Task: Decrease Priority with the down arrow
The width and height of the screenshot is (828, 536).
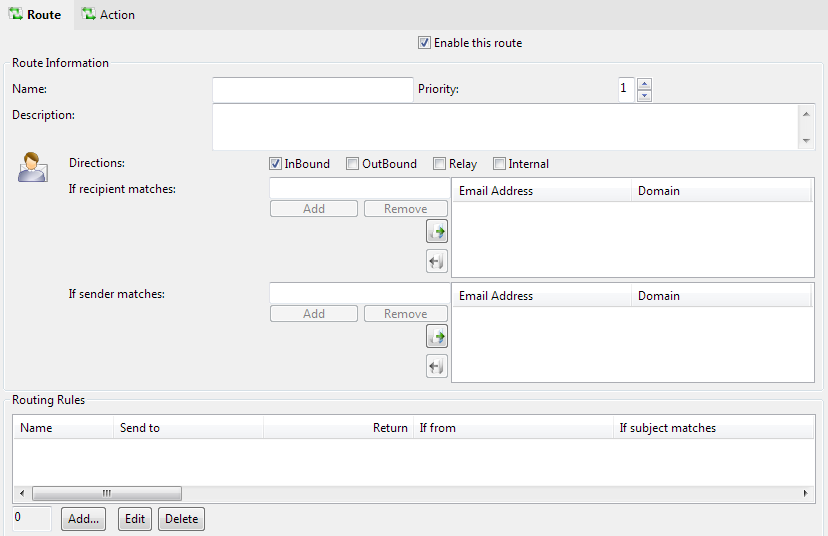Action: [644, 95]
